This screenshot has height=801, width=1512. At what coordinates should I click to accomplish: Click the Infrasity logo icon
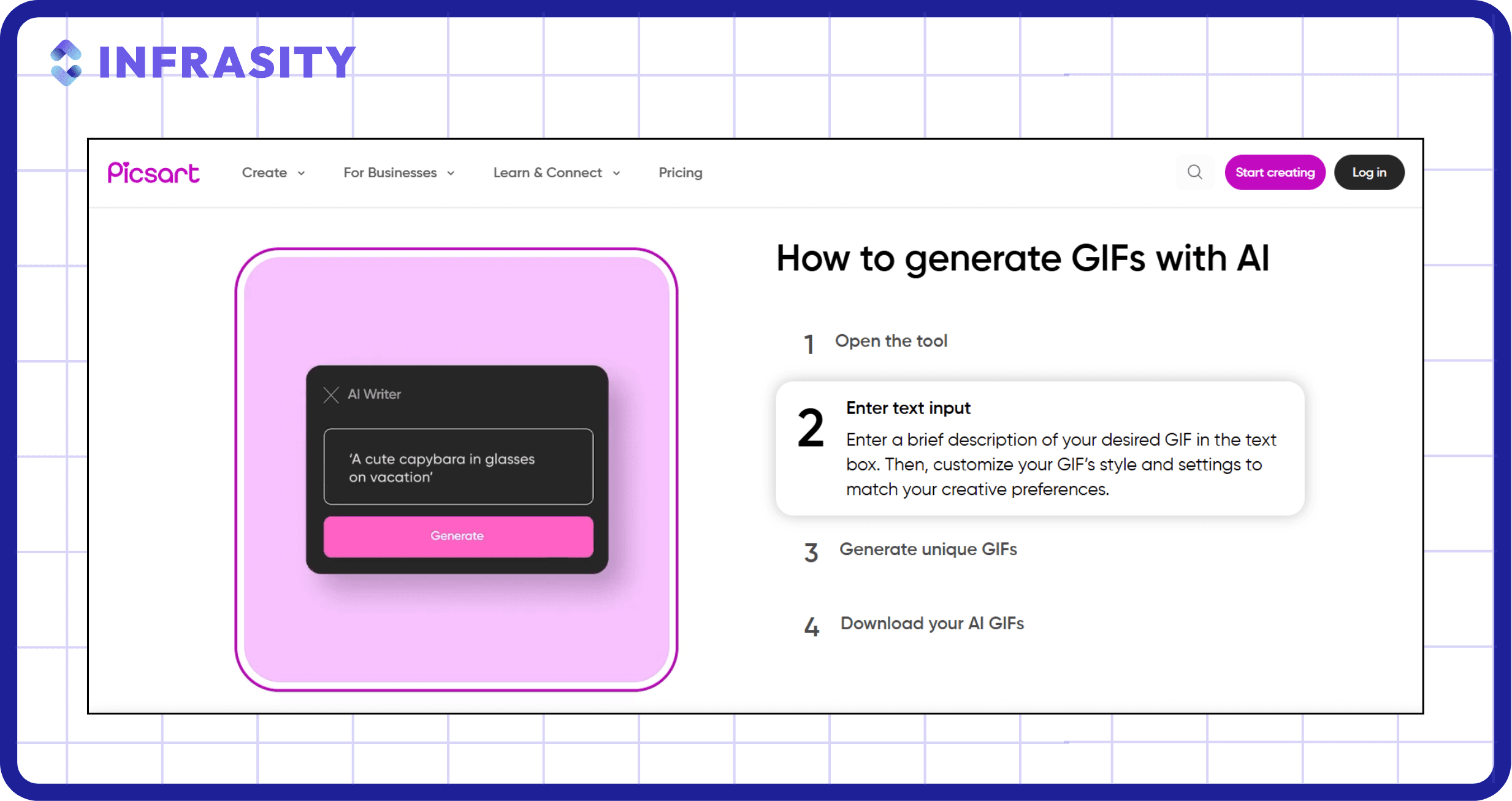(x=66, y=63)
